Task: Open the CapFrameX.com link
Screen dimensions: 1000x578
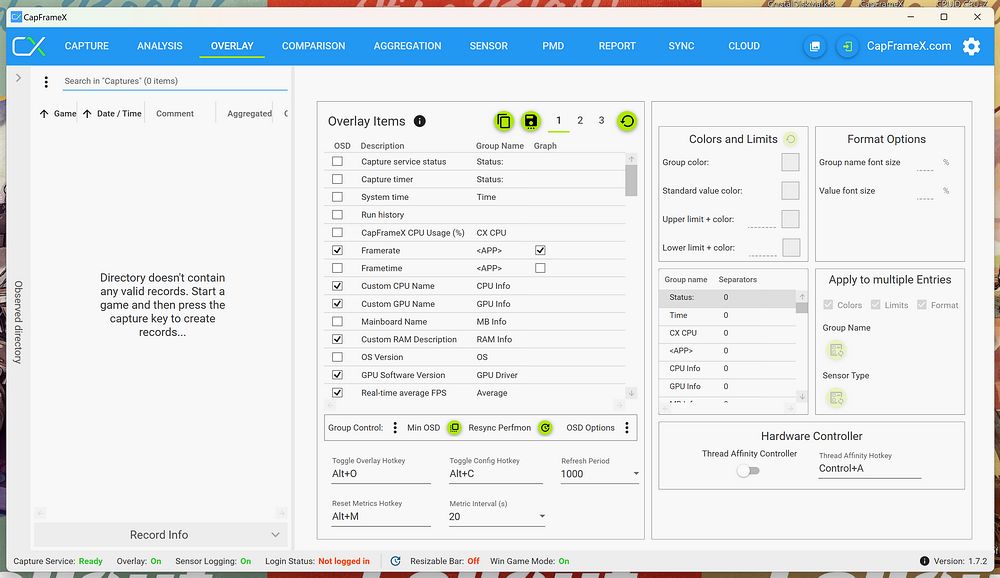Action: (908, 46)
